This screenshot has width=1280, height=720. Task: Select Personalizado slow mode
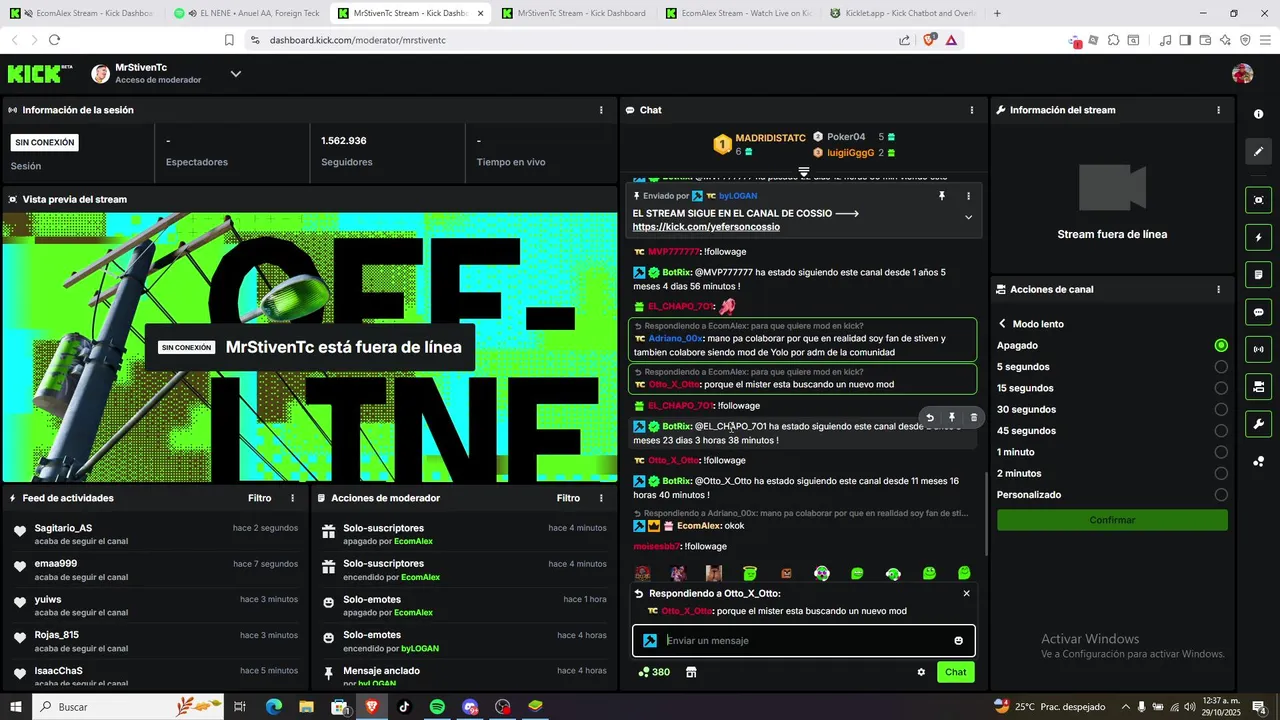click(1221, 495)
